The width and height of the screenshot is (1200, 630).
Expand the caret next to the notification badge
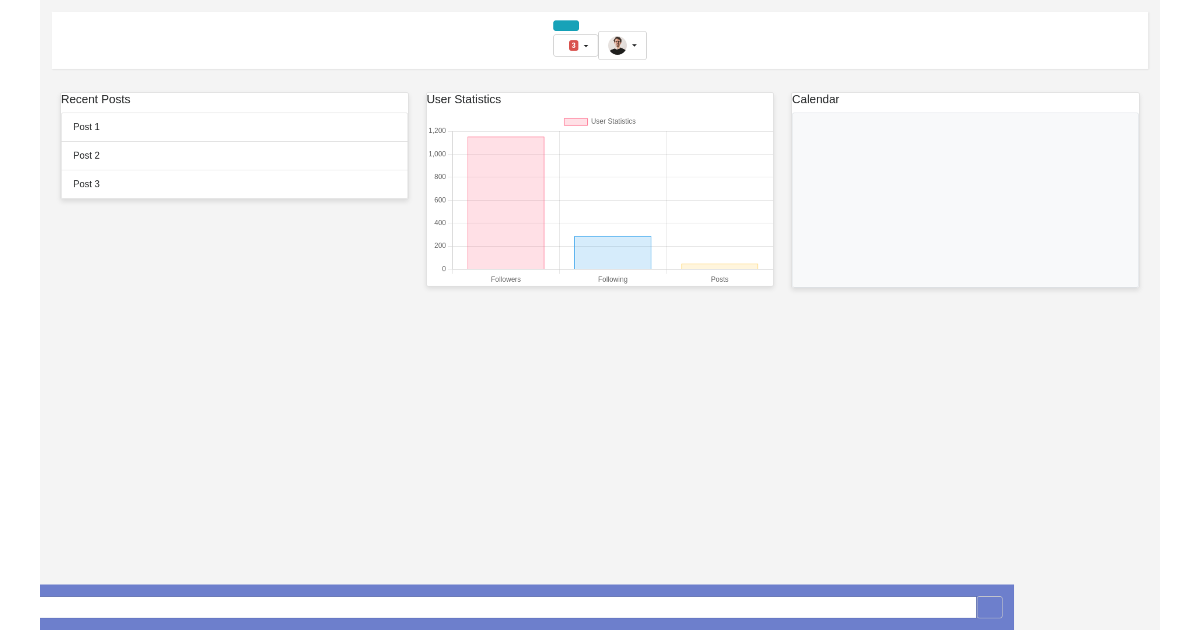585,45
